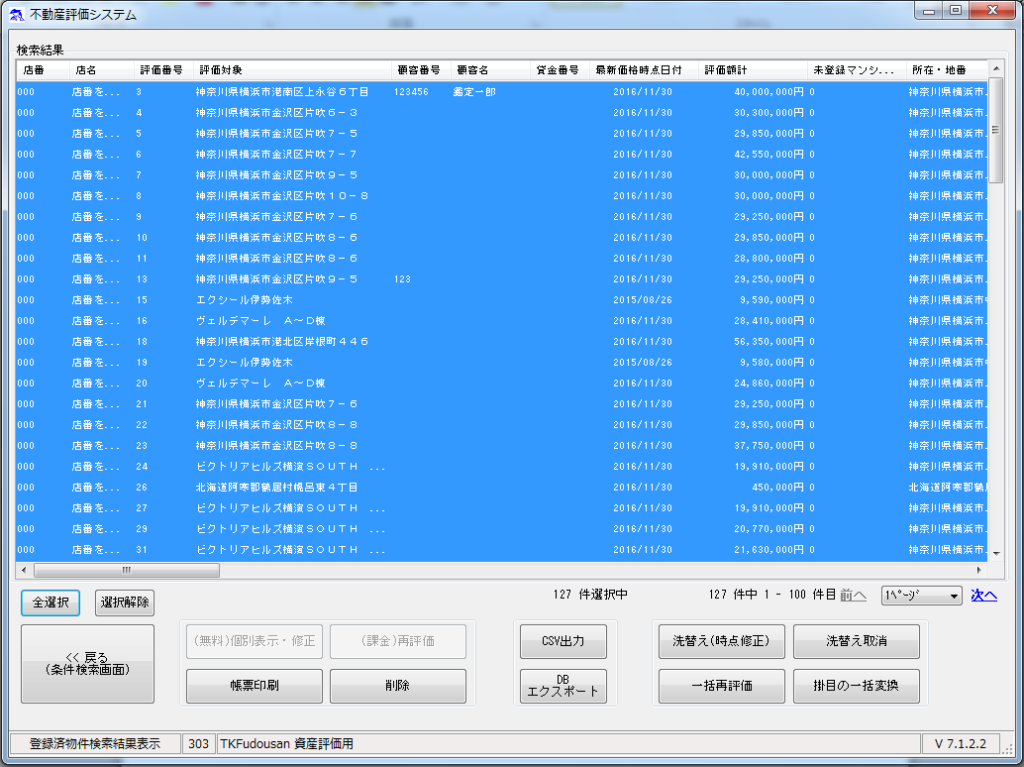Viewport: 1024px width, 767px height.
Task: Click the 削除 button
Action: click(x=397, y=686)
